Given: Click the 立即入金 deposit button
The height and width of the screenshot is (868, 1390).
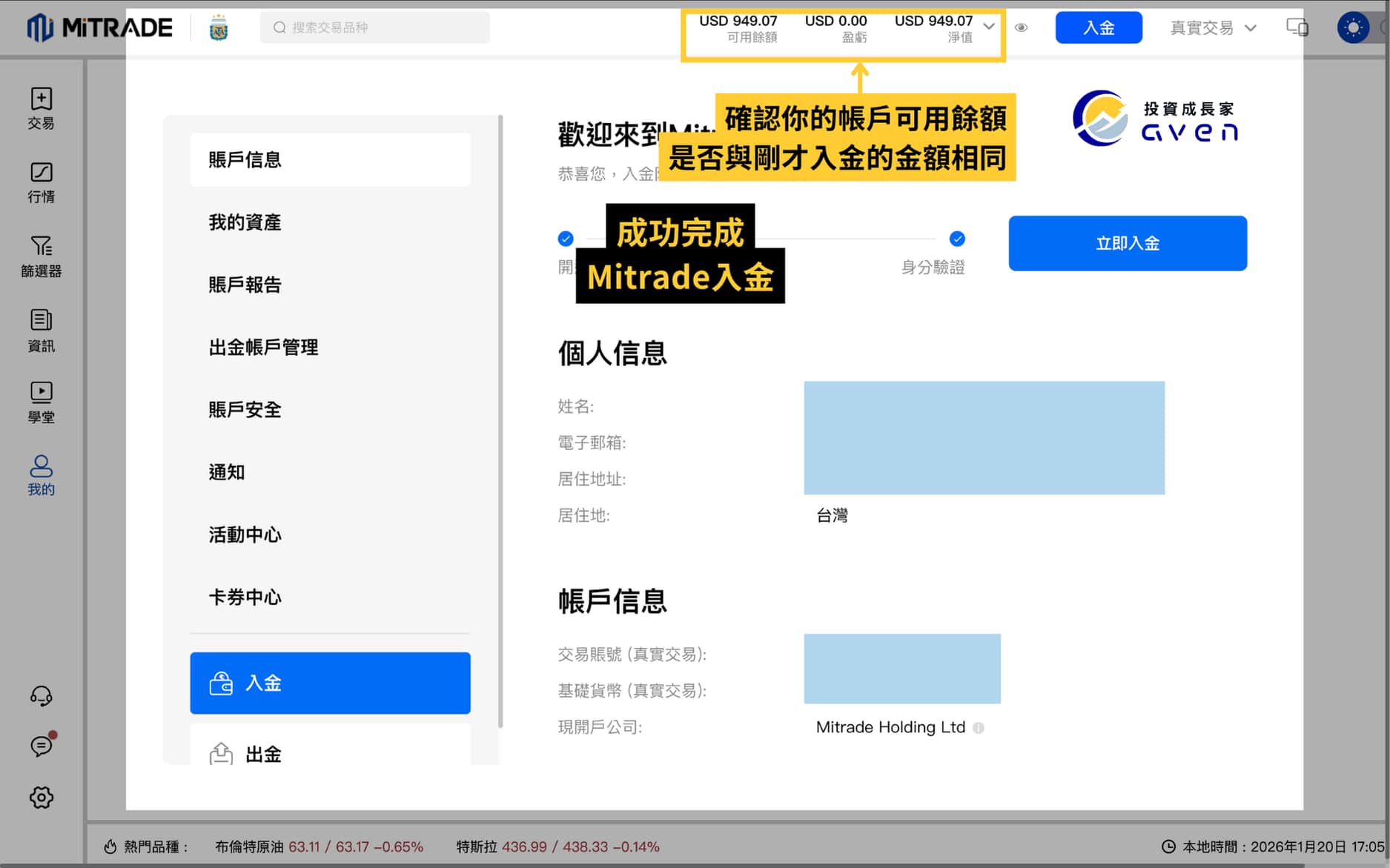Looking at the screenshot, I should point(1126,242).
